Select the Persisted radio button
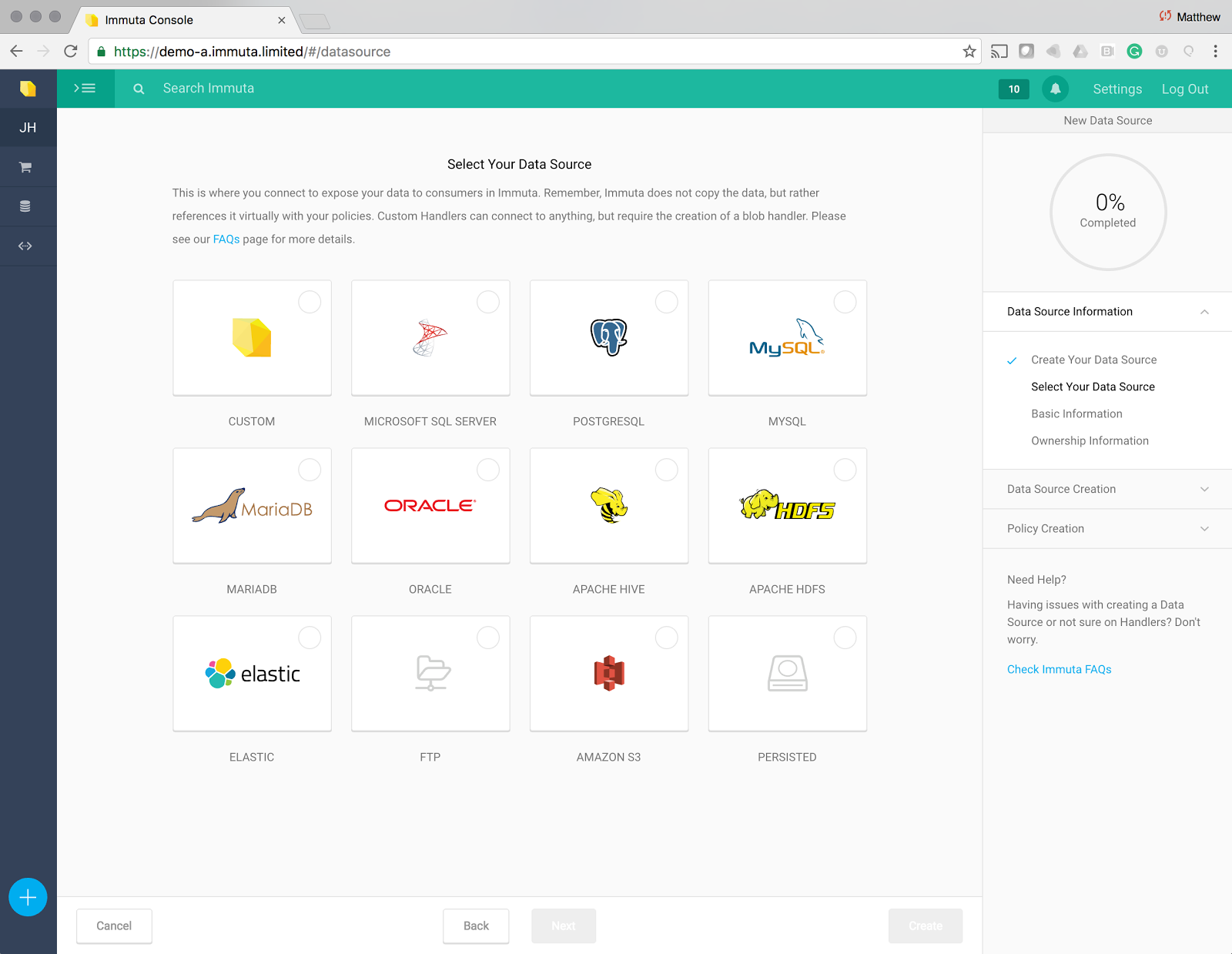This screenshot has height=954, width=1232. pyautogui.click(x=845, y=638)
